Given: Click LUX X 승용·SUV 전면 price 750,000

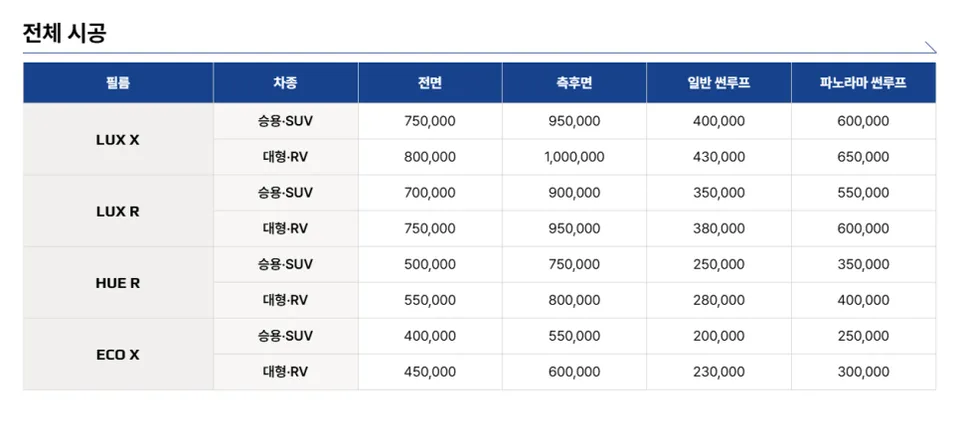Looking at the screenshot, I should pyautogui.click(x=430, y=121).
